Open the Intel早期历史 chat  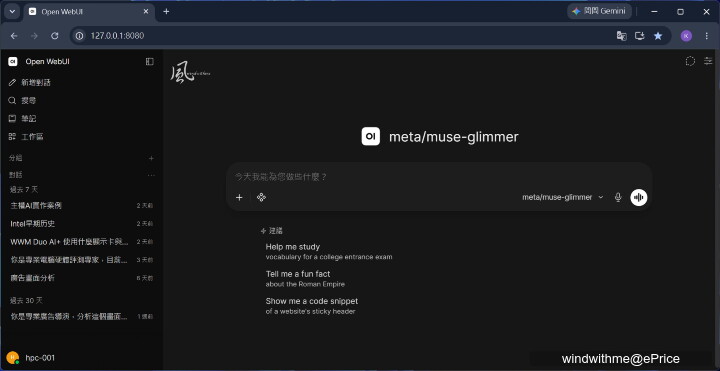[82, 224]
